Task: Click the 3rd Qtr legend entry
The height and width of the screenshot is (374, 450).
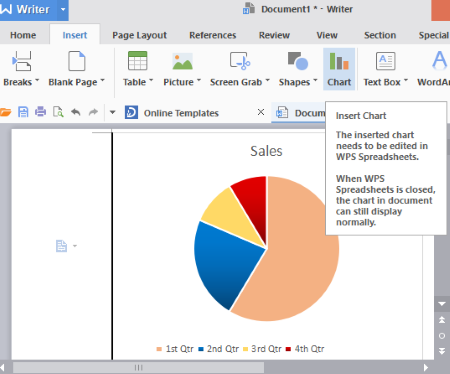Action: pyautogui.click(x=262, y=349)
